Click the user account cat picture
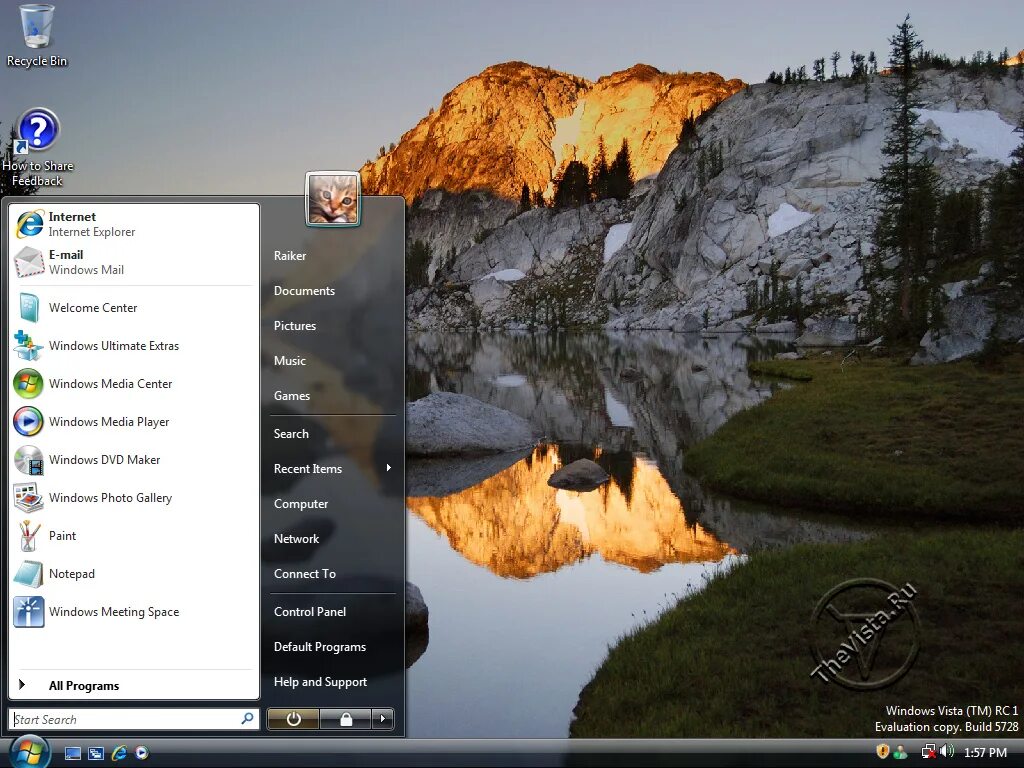Image resolution: width=1024 pixels, height=768 pixels. [x=332, y=199]
